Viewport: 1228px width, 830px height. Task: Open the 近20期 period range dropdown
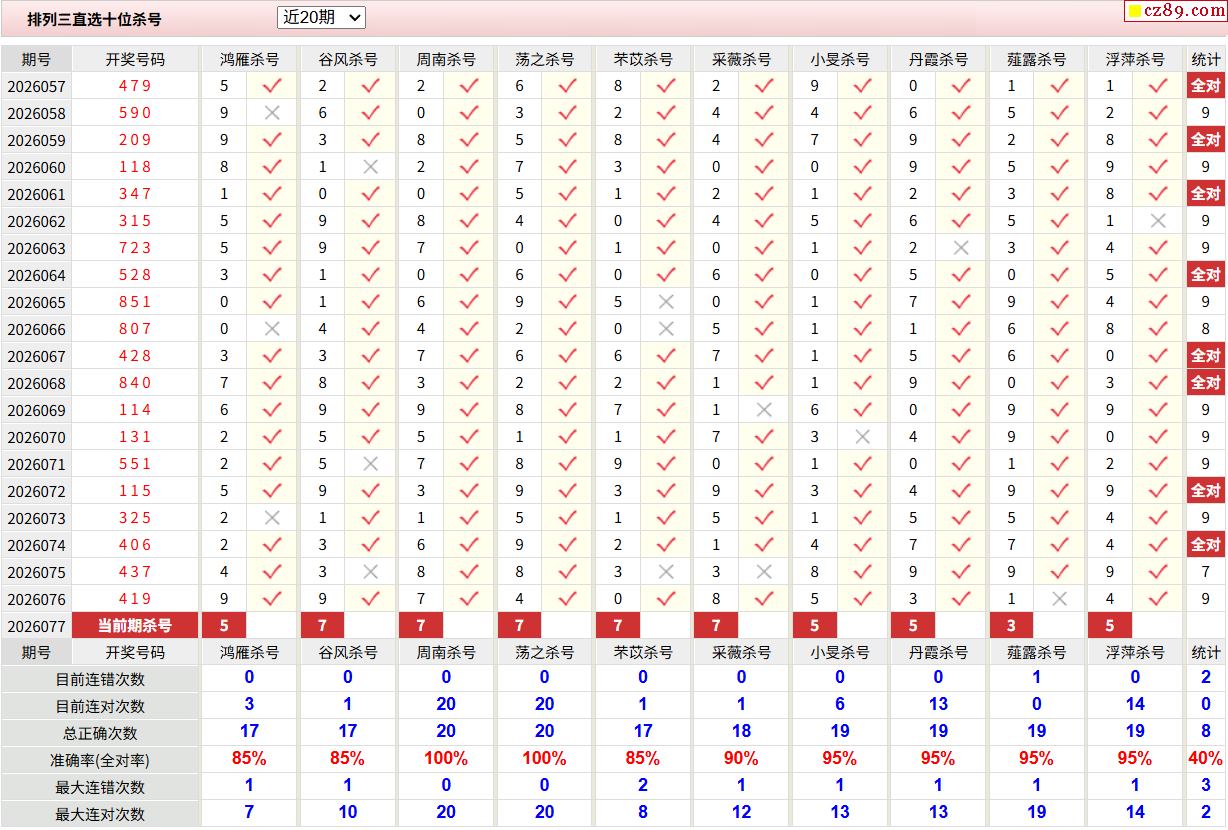pos(321,17)
